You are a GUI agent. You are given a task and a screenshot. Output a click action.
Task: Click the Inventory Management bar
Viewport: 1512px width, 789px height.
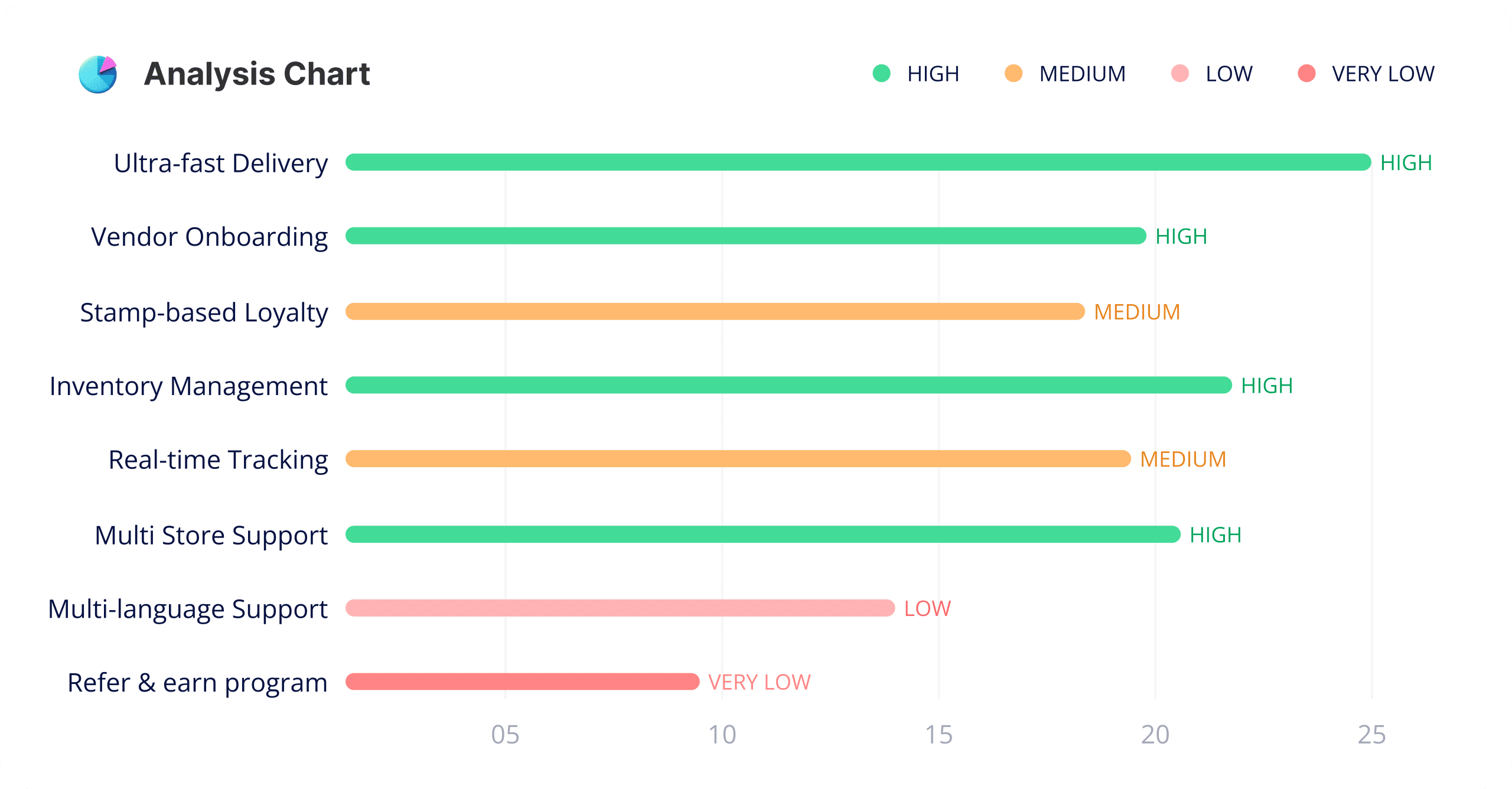tap(788, 385)
